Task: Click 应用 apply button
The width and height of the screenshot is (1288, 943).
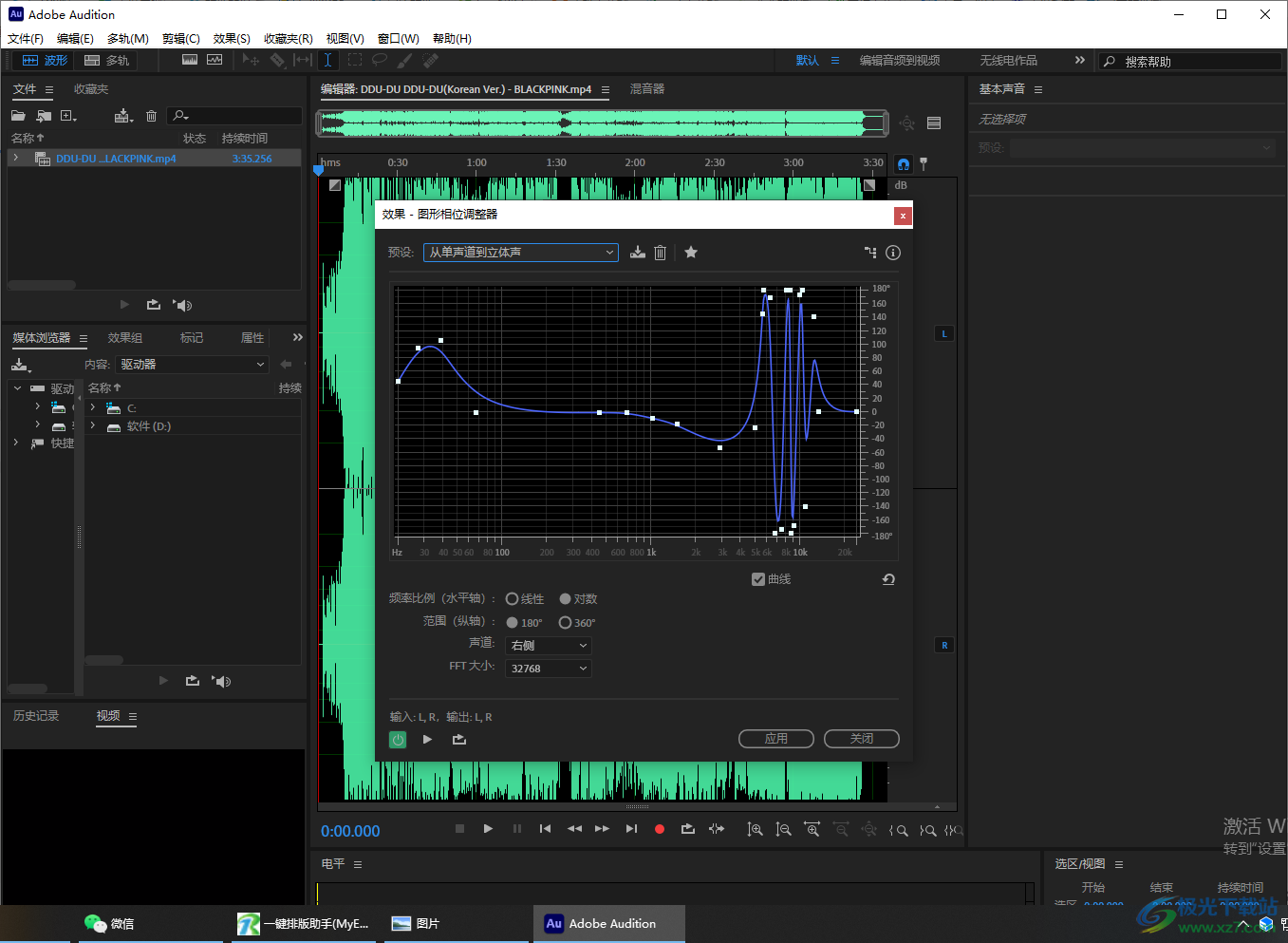Action: [x=776, y=739]
